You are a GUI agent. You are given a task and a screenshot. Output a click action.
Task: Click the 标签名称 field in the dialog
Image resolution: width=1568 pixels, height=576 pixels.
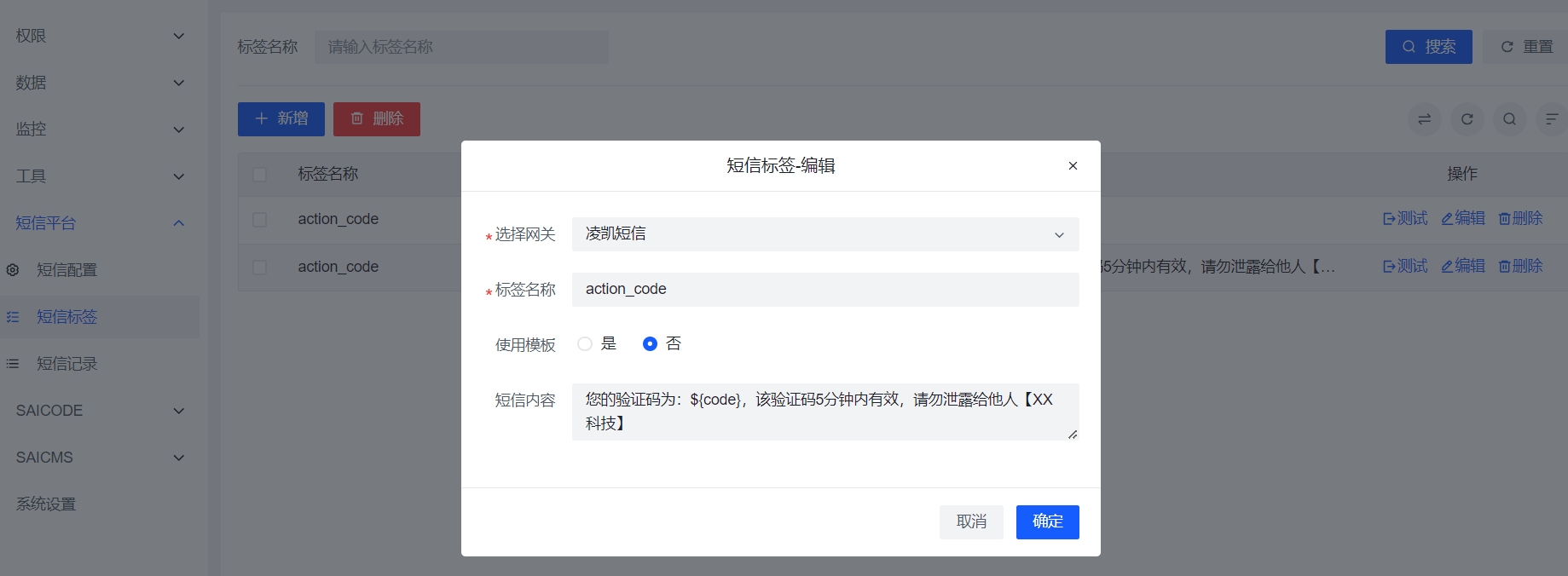(x=825, y=290)
